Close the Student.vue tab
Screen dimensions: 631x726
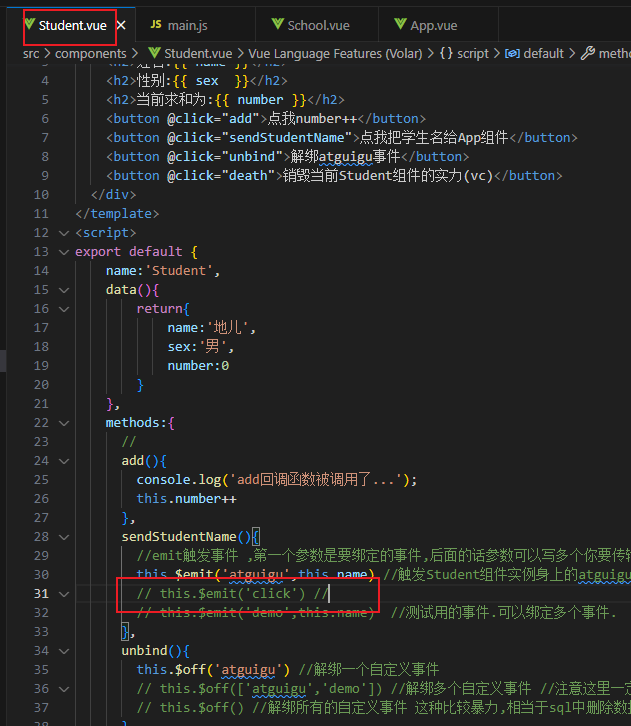click(121, 25)
